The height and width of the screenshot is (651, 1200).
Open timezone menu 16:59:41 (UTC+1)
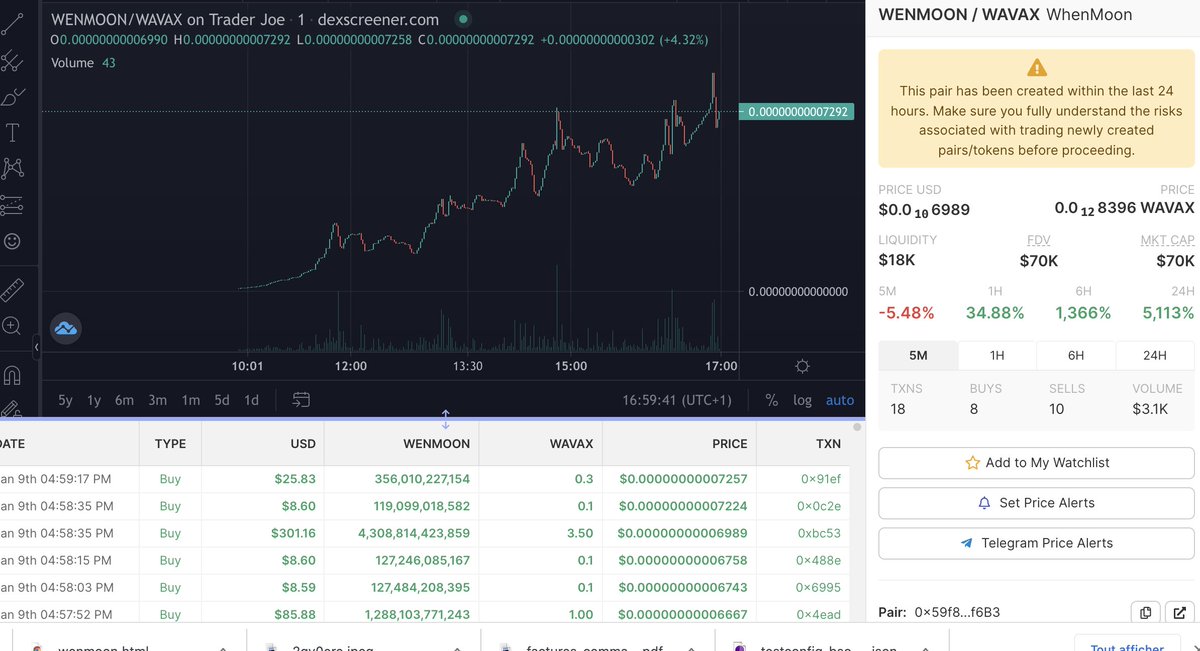(x=677, y=400)
